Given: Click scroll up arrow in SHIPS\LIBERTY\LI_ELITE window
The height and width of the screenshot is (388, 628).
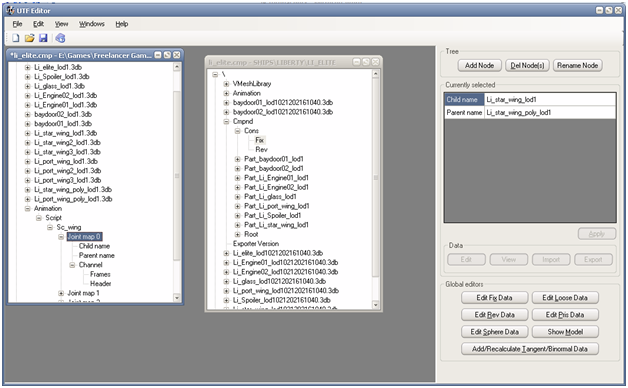Looking at the screenshot, I should (x=375, y=74).
